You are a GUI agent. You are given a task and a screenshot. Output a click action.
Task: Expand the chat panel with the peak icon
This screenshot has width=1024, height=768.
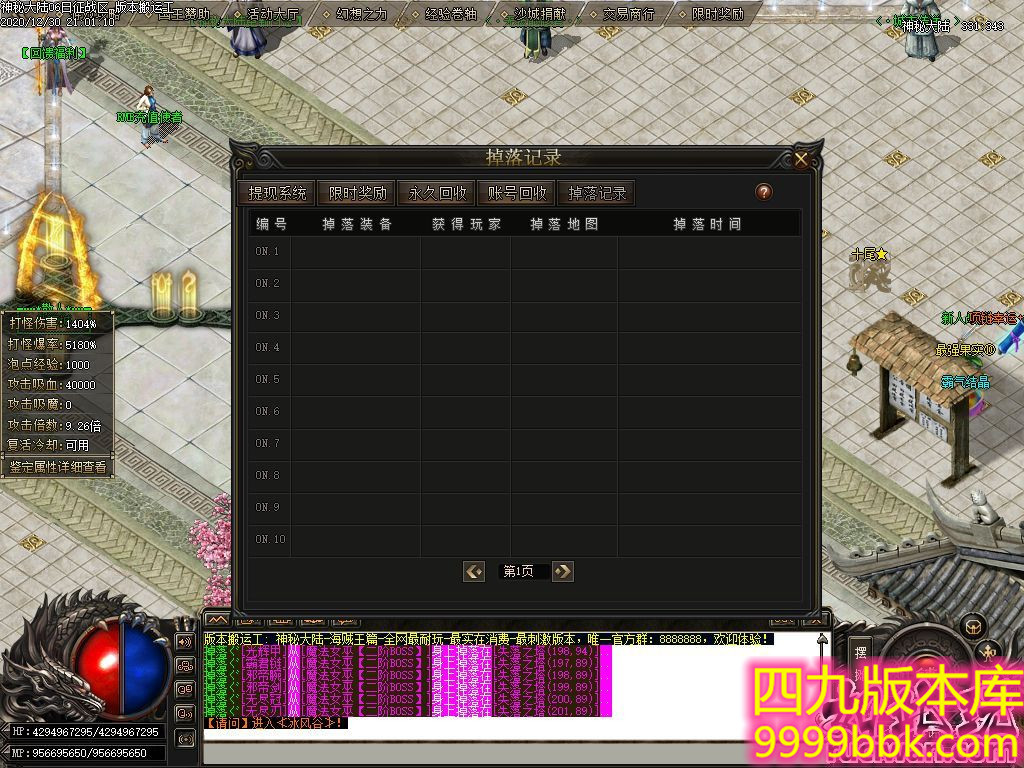217,620
